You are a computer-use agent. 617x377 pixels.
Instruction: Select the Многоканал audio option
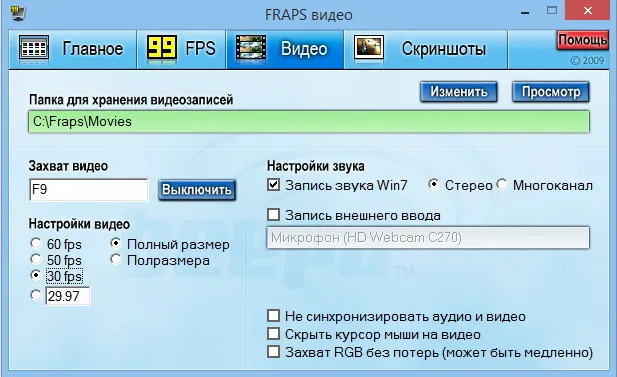[x=502, y=184]
